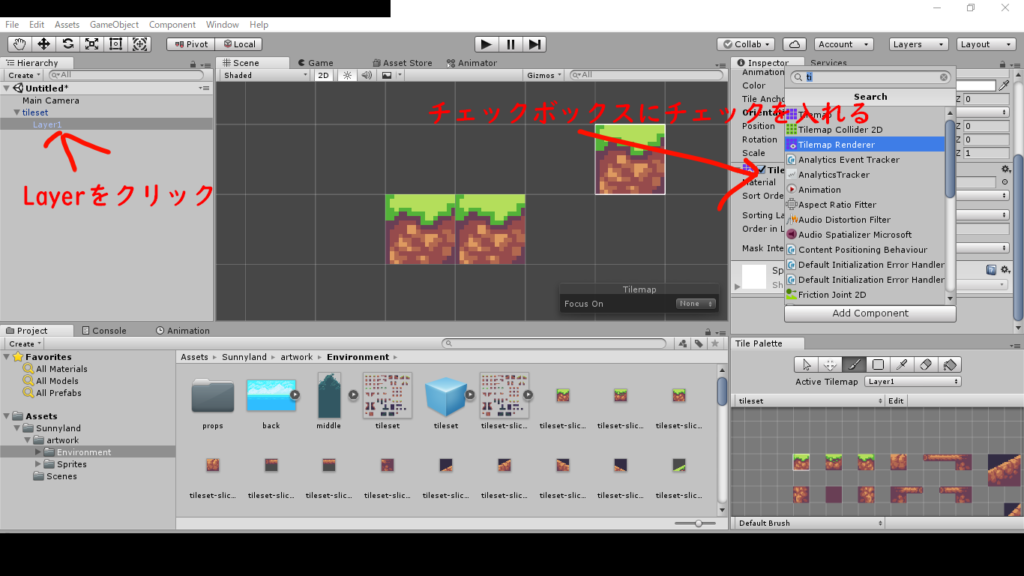The height and width of the screenshot is (576, 1024).
Task: Open the Shaded draw mode dropdown
Action: click(265, 75)
